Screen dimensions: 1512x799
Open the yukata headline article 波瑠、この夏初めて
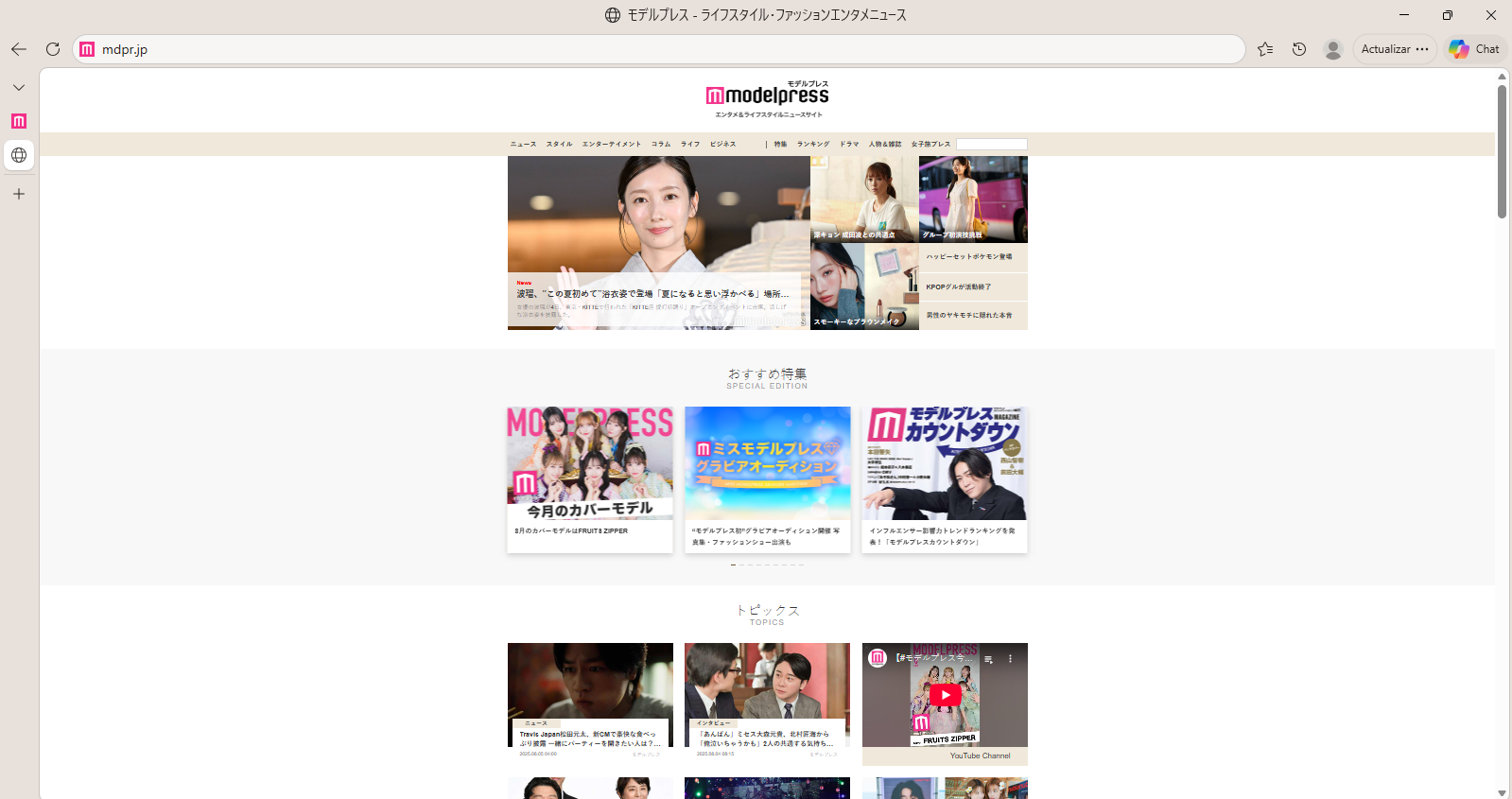(x=659, y=243)
